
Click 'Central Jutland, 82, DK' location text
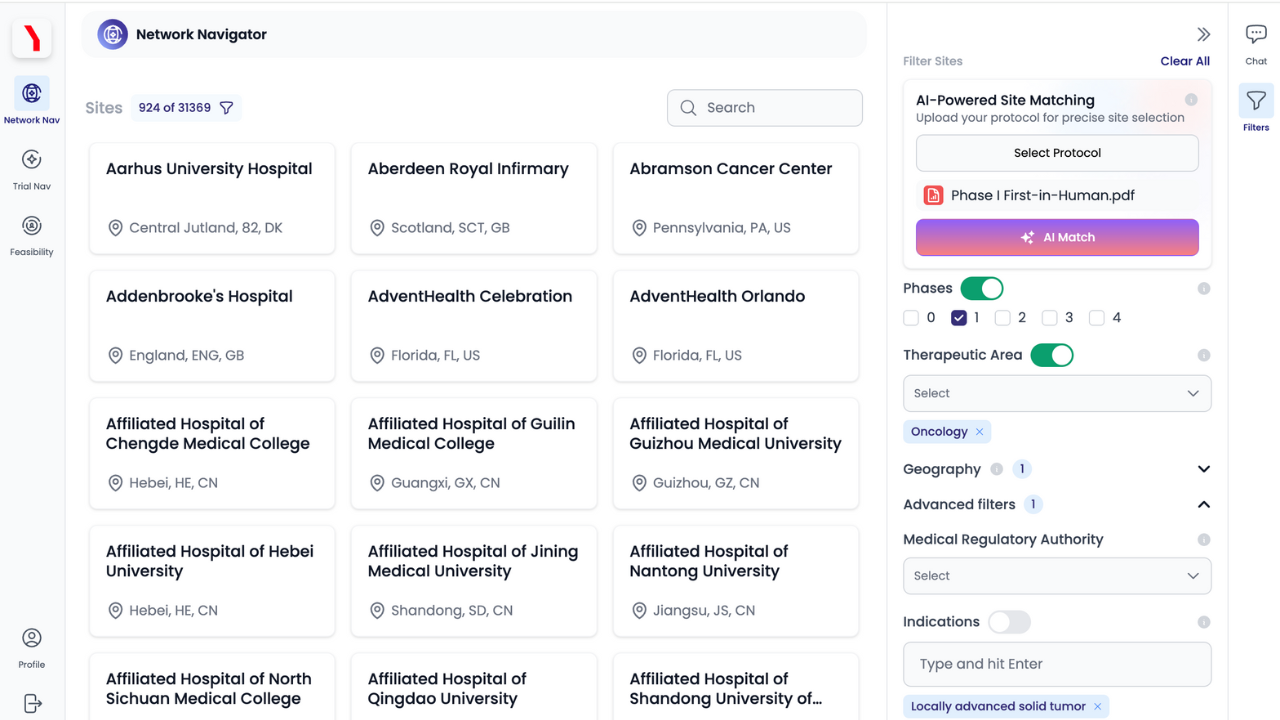click(x=206, y=228)
